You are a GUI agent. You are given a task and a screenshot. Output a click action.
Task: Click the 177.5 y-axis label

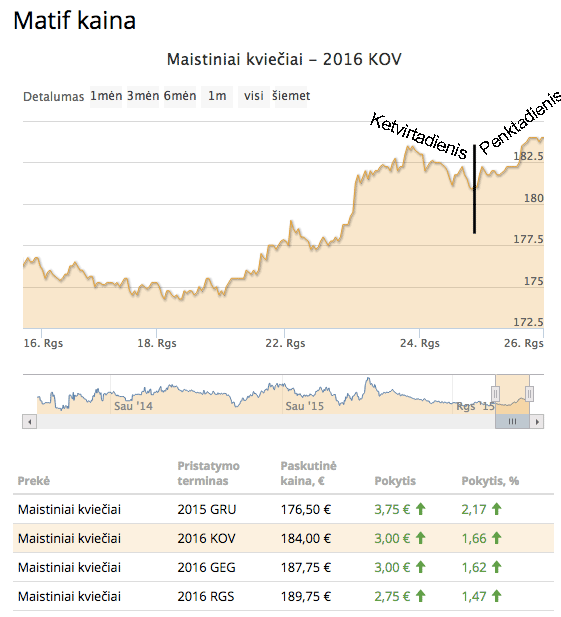point(528,239)
